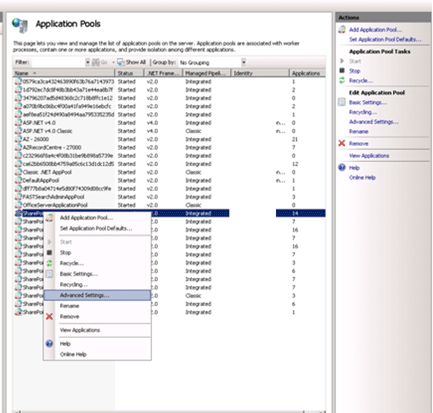This screenshot has height=413, width=433.
Task: Click Add Application Pool in Actions pane
Action: [375, 30]
